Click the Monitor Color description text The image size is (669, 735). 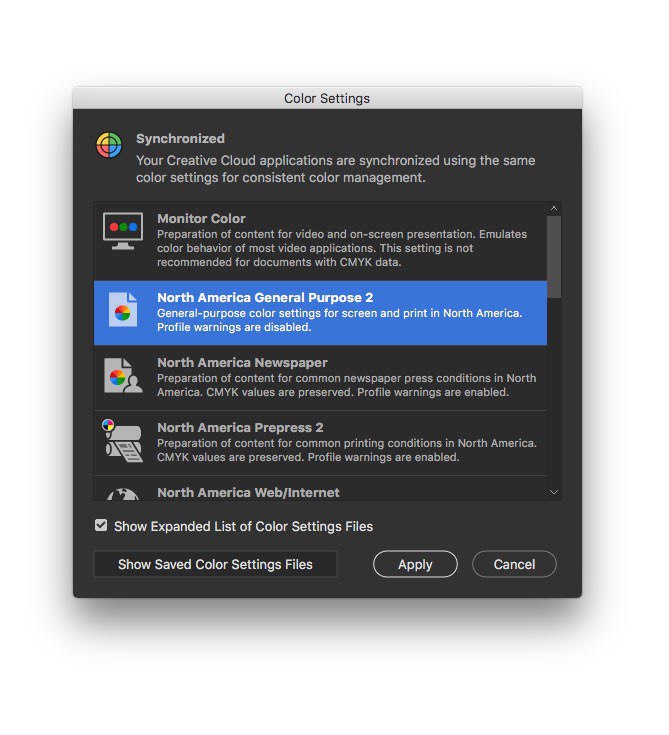(342, 248)
